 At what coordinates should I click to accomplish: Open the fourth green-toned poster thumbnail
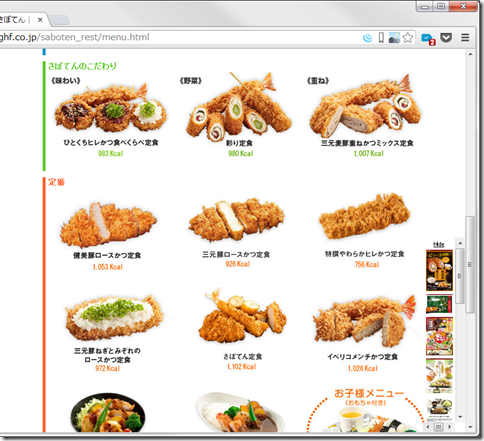tap(439, 376)
